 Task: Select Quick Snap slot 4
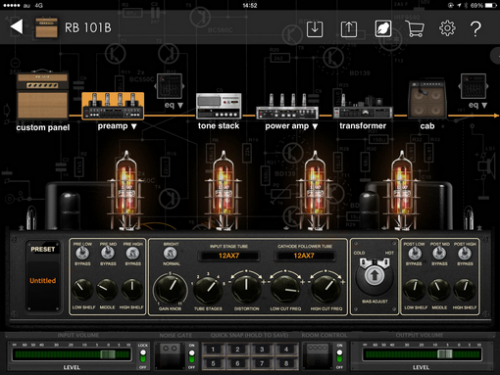pyautogui.click(x=286, y=349)
